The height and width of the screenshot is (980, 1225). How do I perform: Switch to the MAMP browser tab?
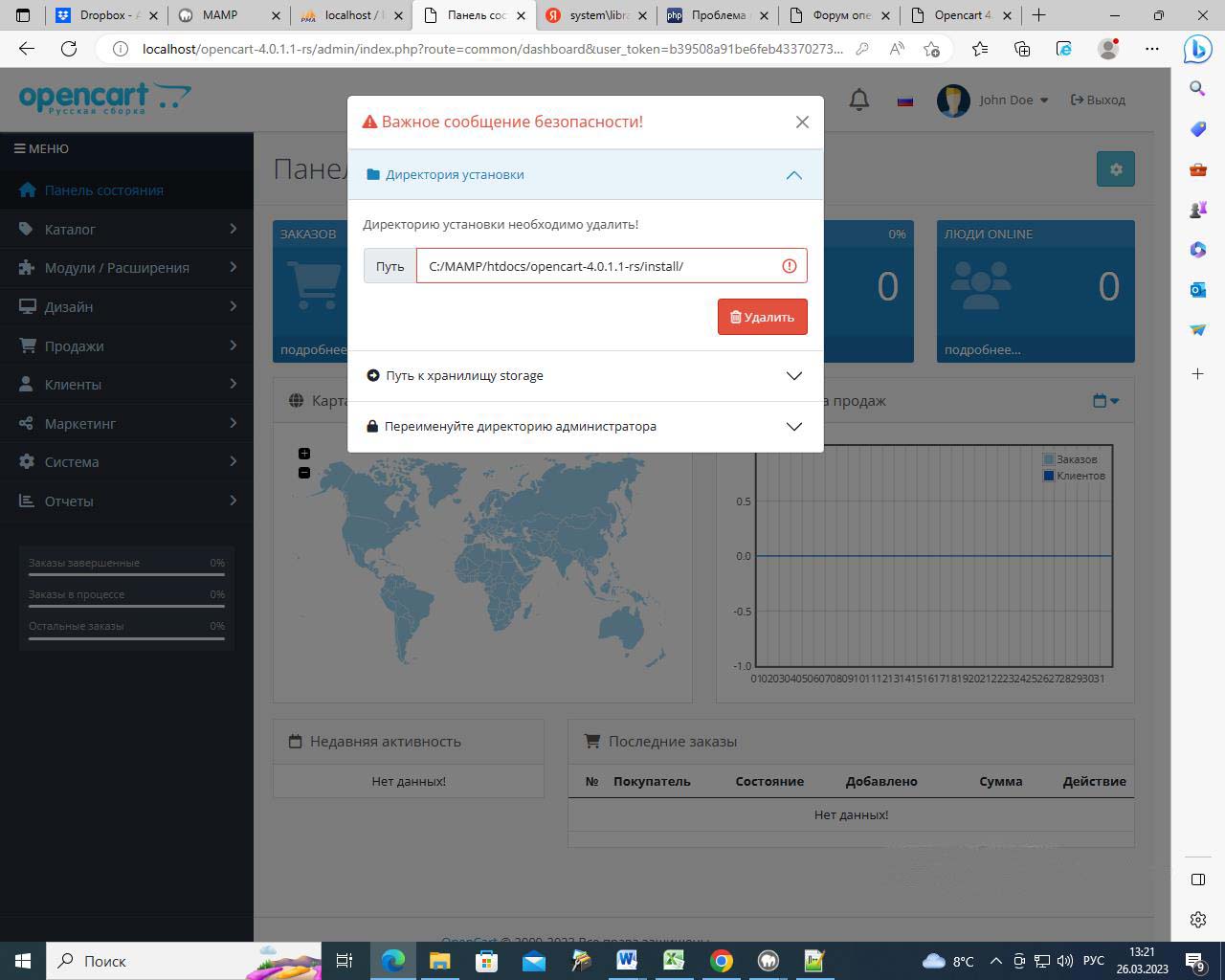point(230,15)
